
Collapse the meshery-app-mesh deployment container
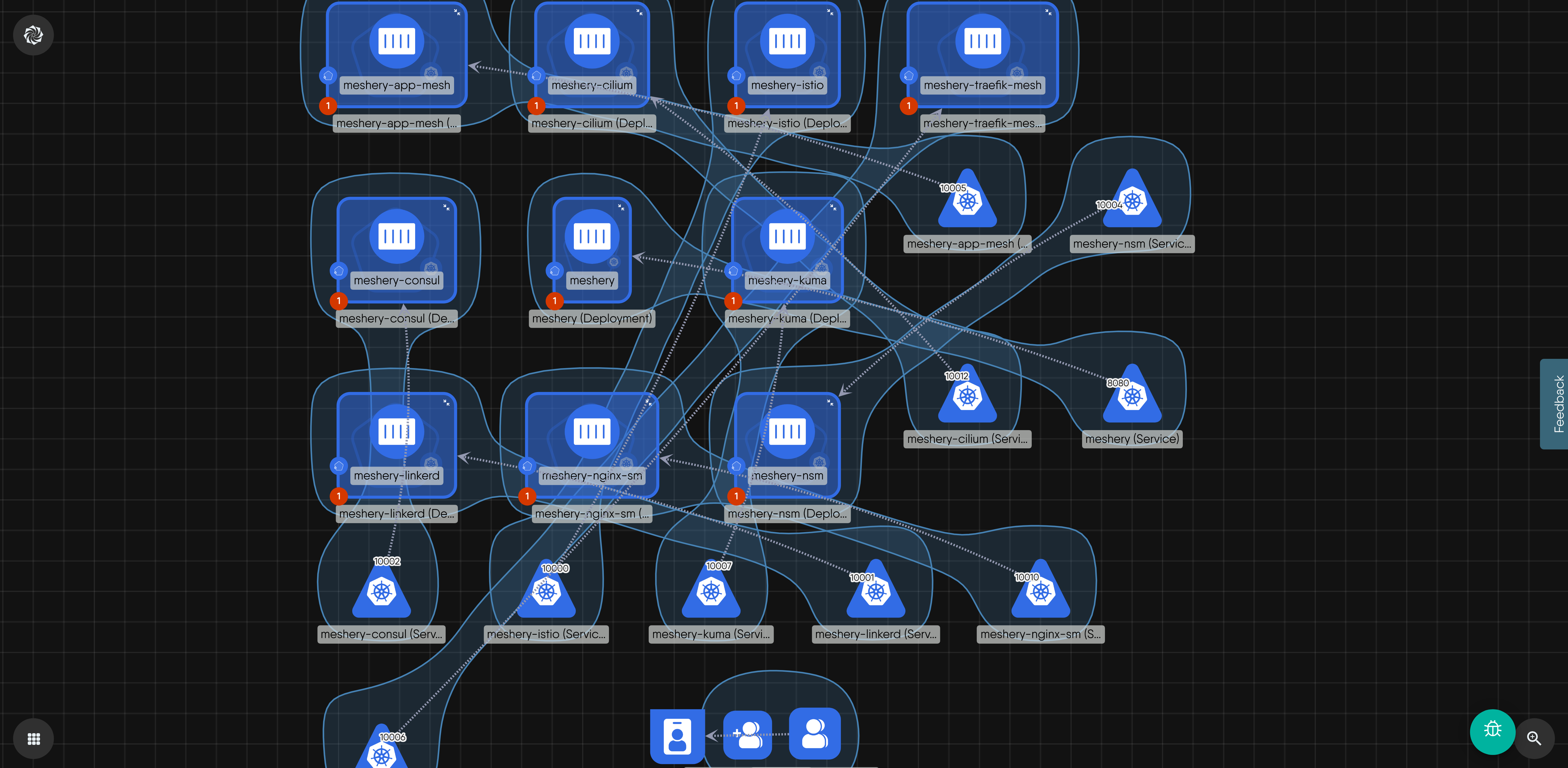click(x=457, y=12)
